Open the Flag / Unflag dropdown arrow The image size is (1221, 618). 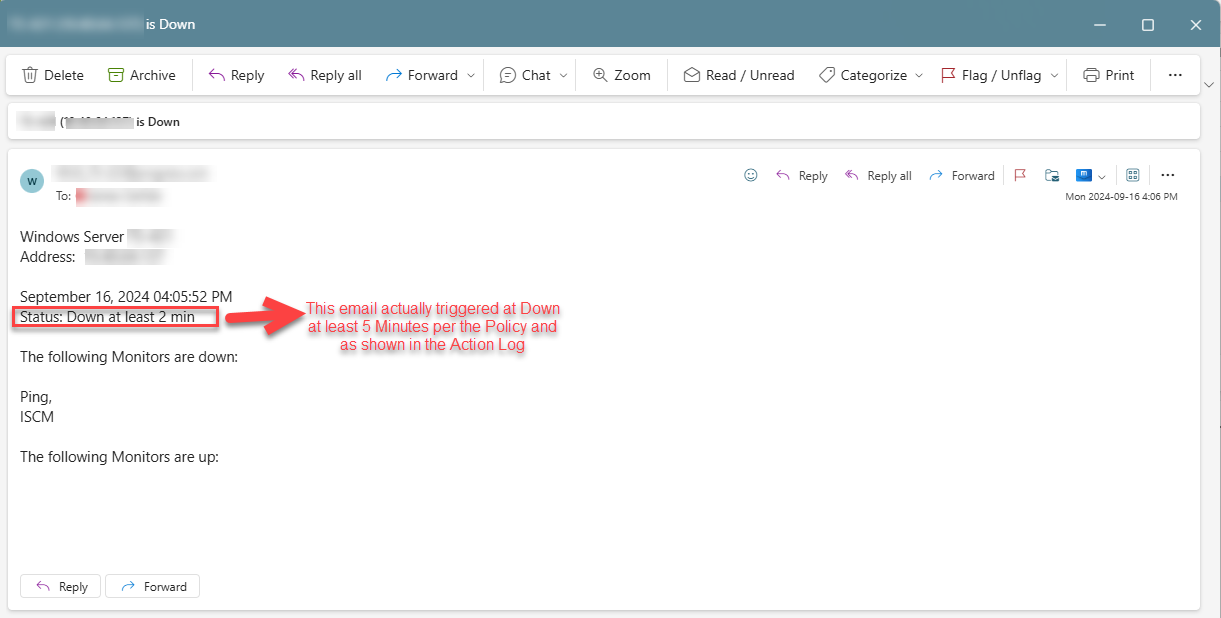1054,75
